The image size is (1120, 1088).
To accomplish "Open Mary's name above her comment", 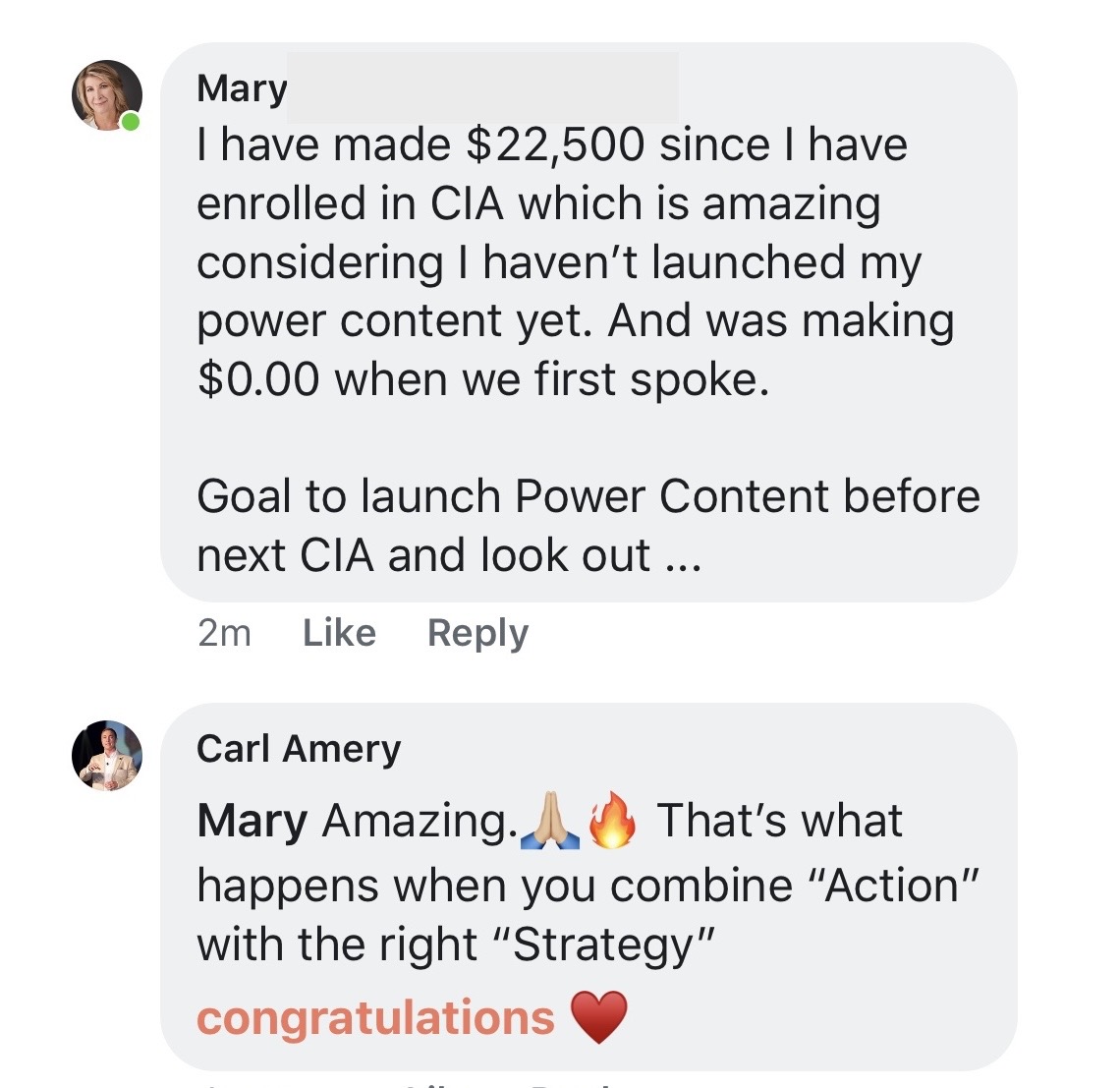I will point(242,88).
